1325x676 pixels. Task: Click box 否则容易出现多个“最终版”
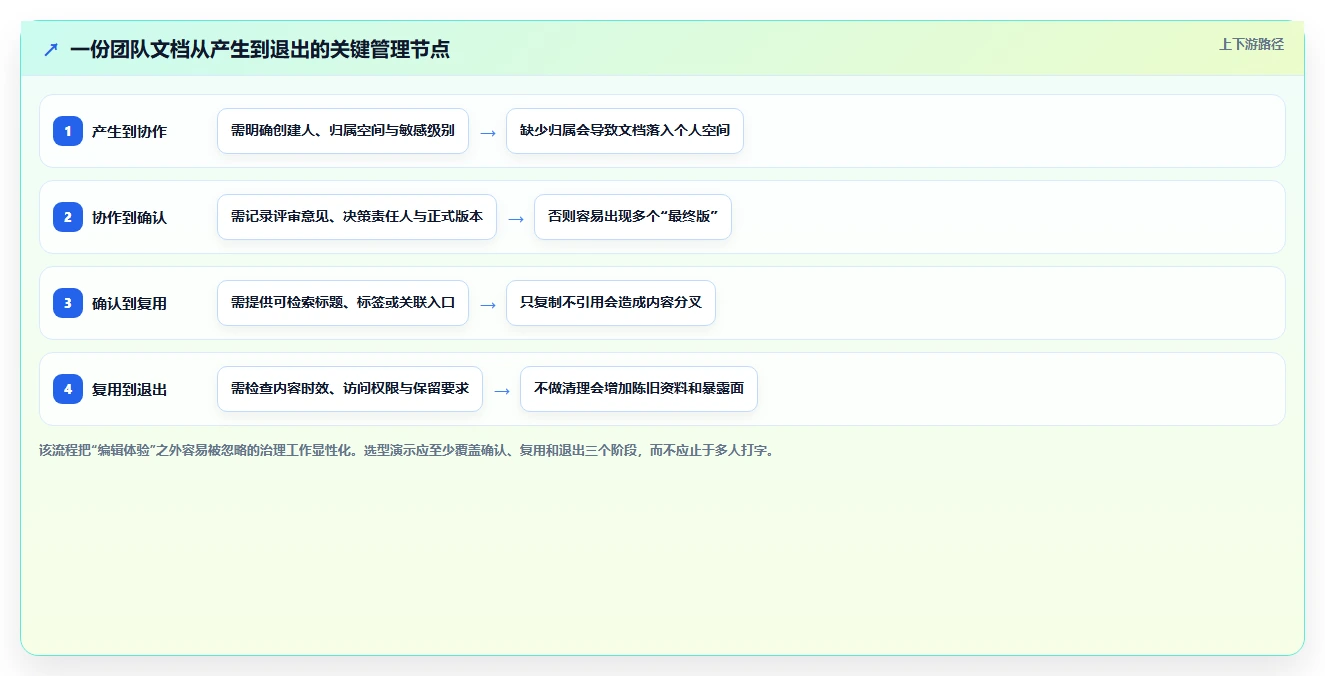[633, 217]
